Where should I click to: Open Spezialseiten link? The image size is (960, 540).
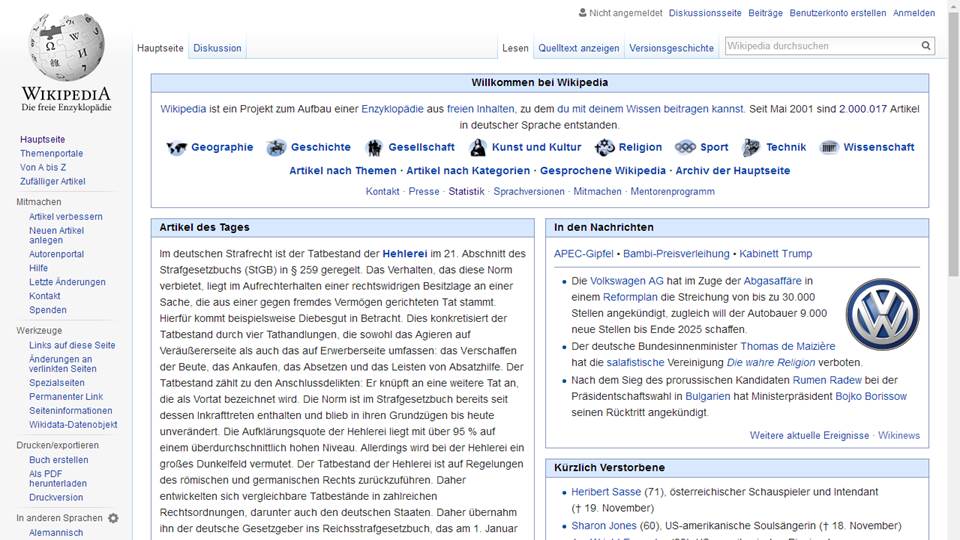57,383
